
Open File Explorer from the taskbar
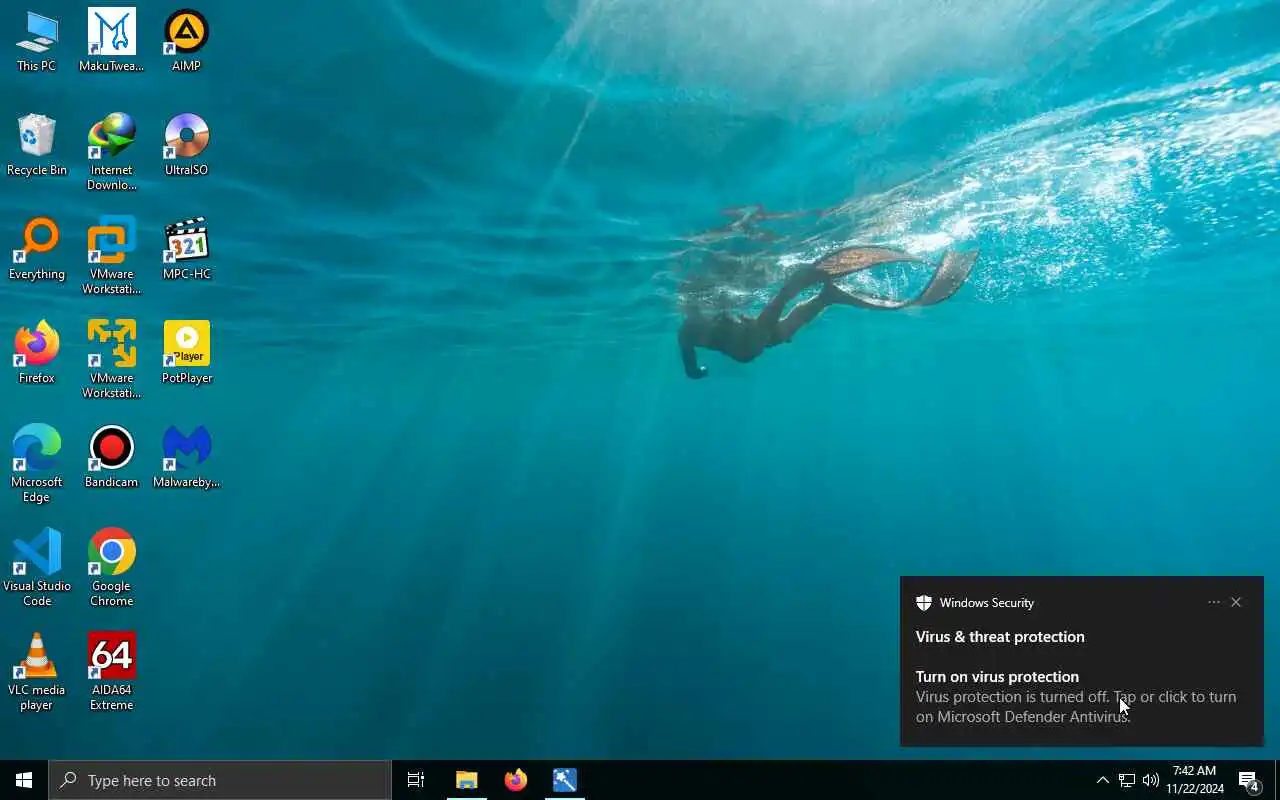pyautogui.click(x=466, y=780)
